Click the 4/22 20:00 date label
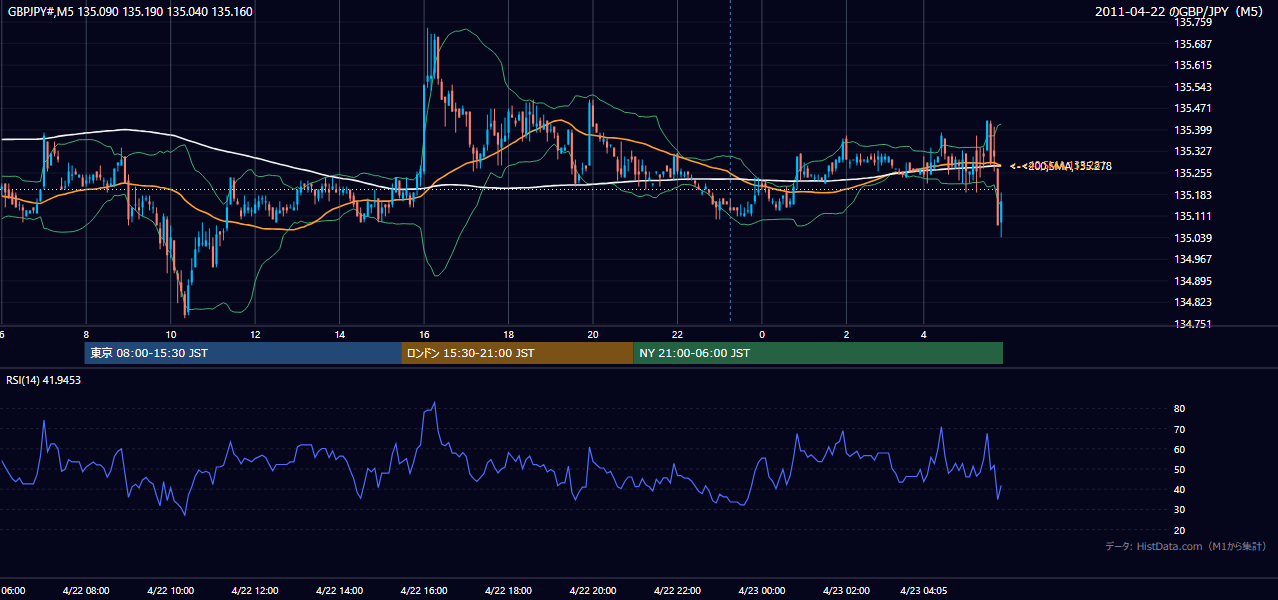The image size is (1278, 600). (593, 591)
